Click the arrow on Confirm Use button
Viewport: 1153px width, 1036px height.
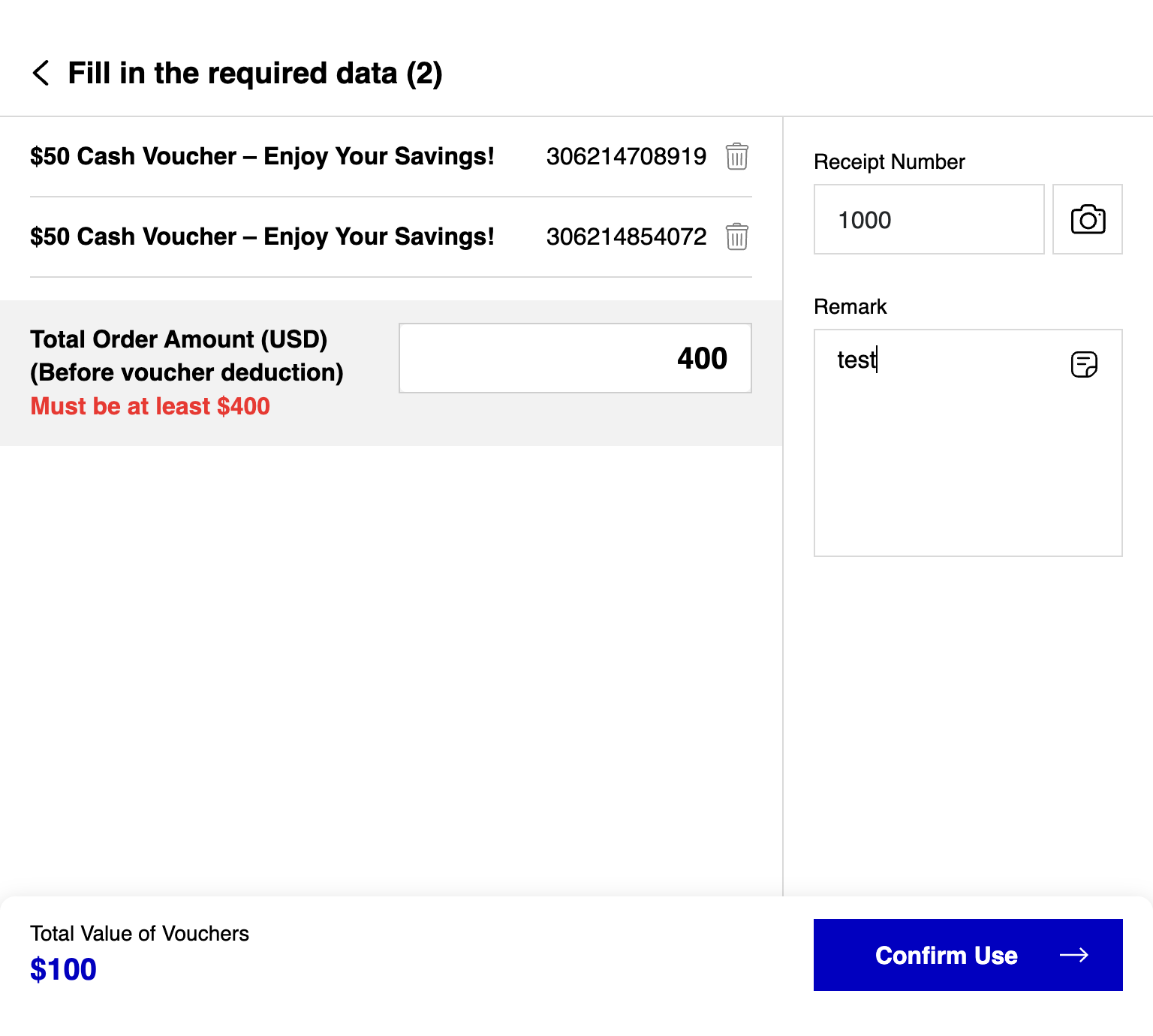[x=1074, y=955]
